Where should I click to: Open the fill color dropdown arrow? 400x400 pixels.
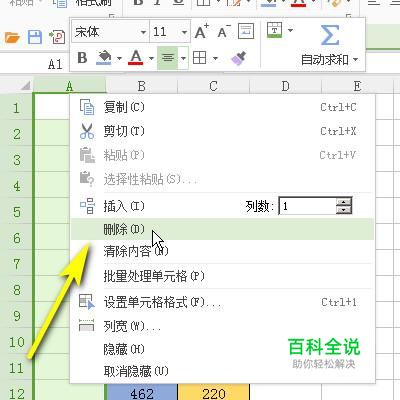[x=119, y=59]
